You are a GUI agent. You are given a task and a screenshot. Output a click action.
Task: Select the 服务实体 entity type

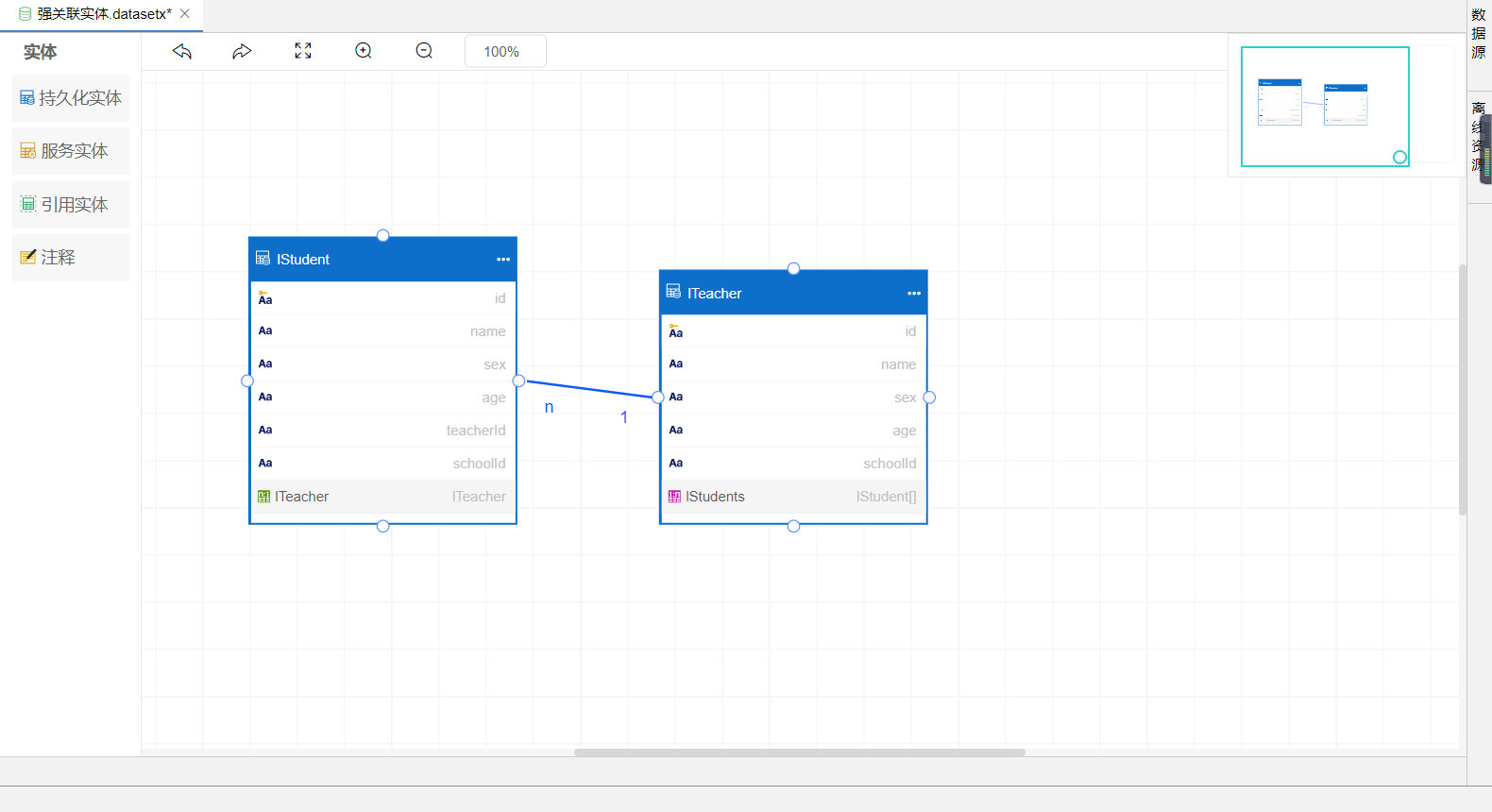[x=71, y=151]
